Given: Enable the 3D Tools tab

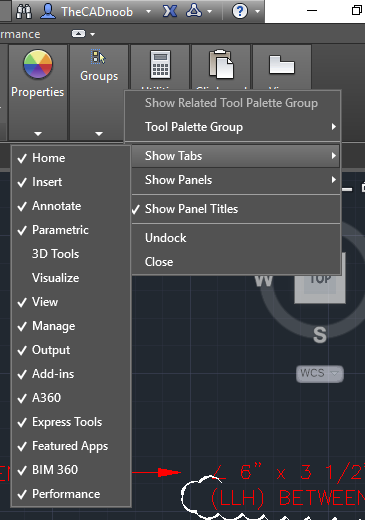Looking at the screenshot, I should [x=71, y=254].
